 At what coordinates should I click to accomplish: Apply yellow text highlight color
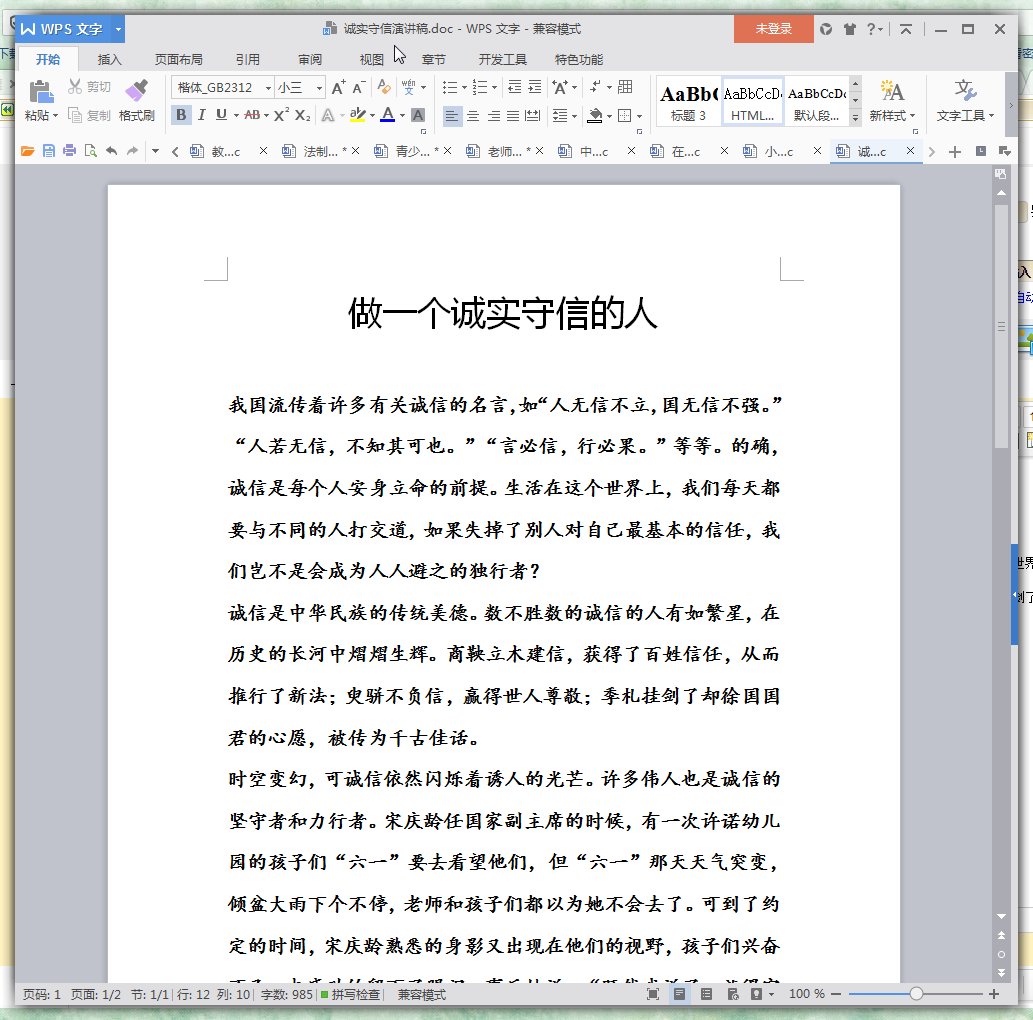tap(357, 115)
